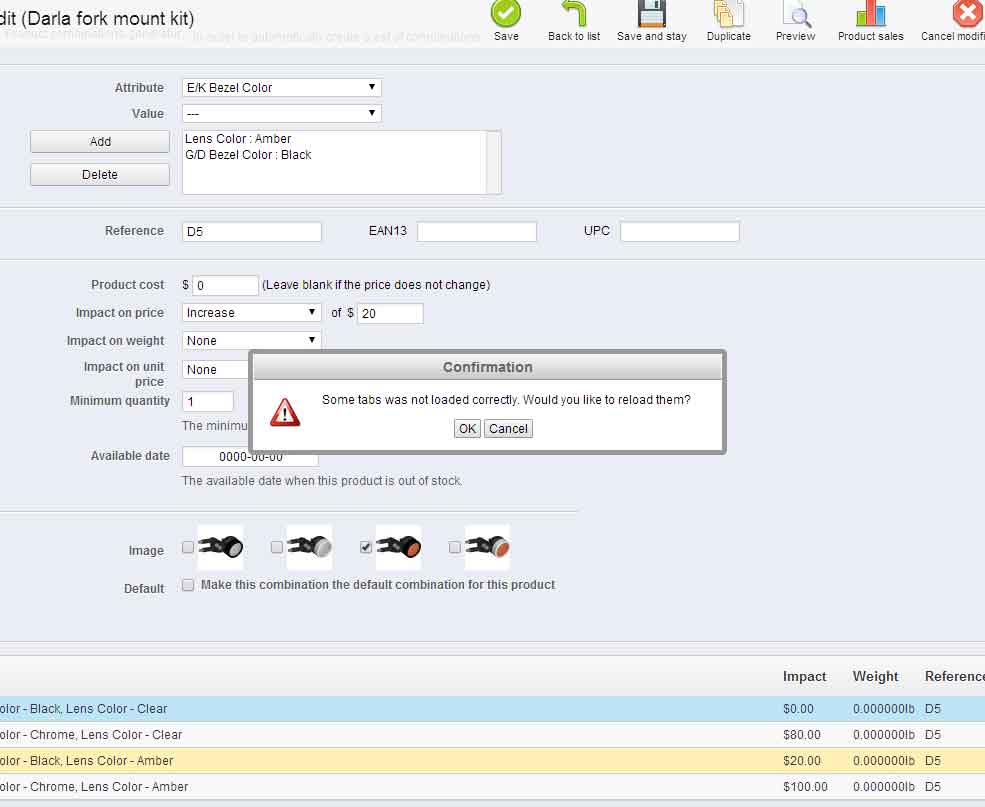Open the Value dropdown
This screenshot has width=985, height=807.
point(281,114)
